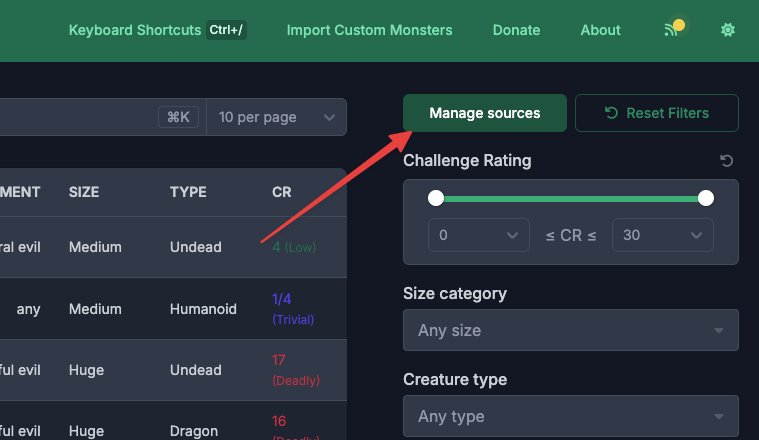Open the settings gear icon
Image resolution: width=759 pixels, height=440 pixels.
[728, 30]
